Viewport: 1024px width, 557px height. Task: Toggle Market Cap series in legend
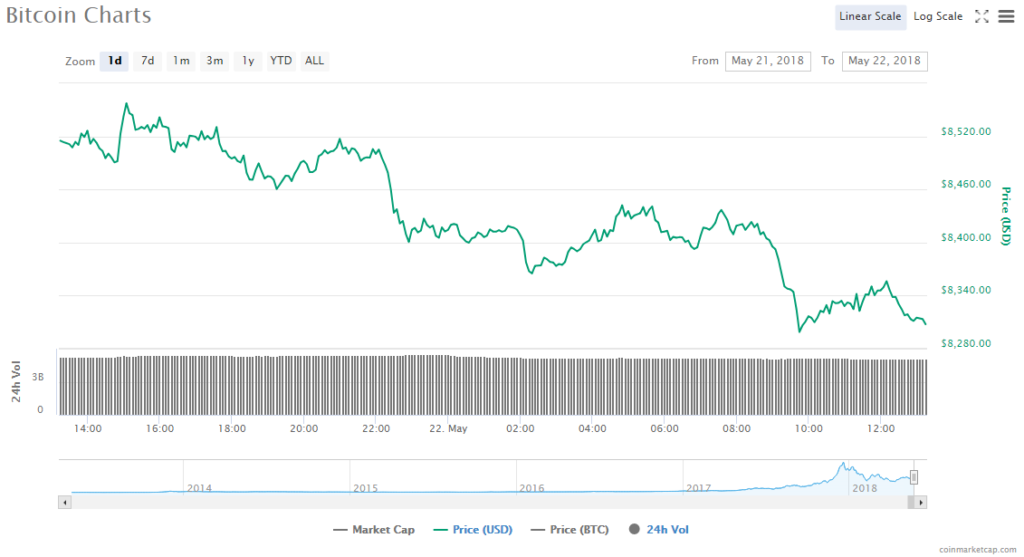(x=373, y=529)
